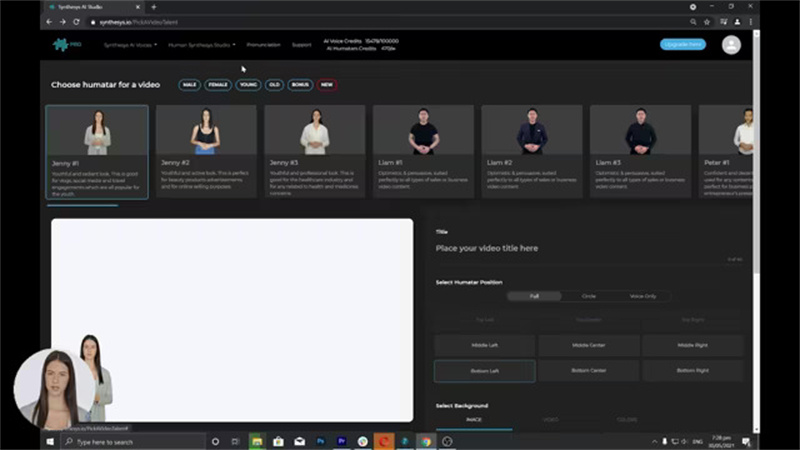
Task: Open the browser extensions icon
Action: pos(723,22)
